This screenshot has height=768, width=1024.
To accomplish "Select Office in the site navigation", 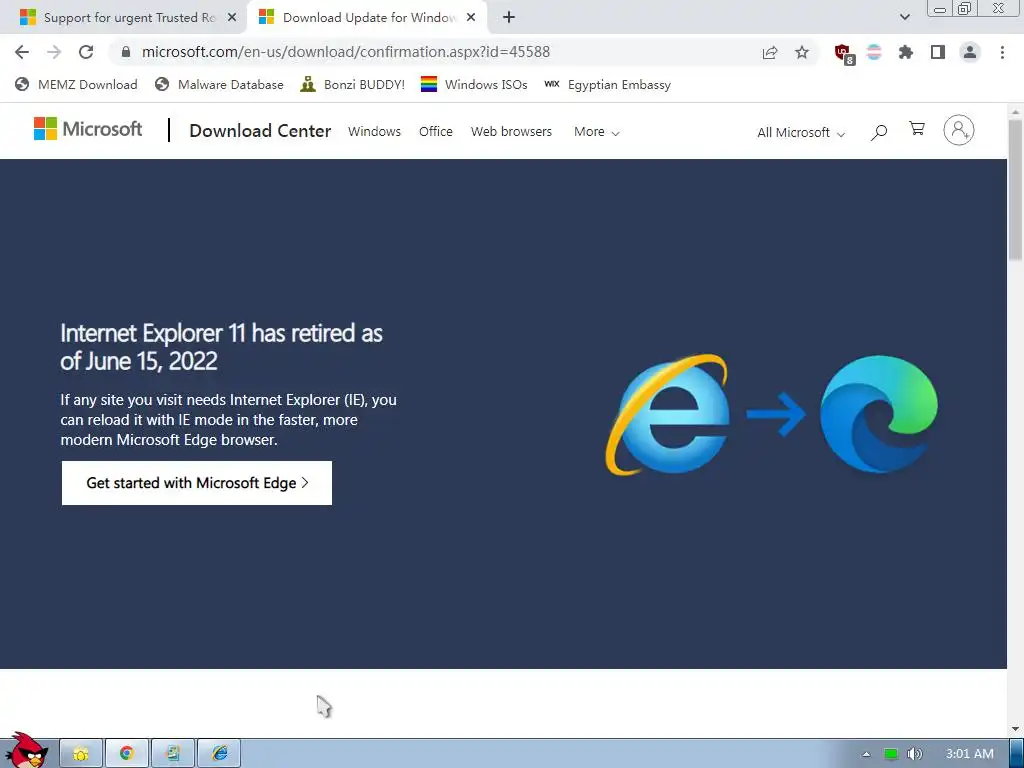I will tap(436, 131).
